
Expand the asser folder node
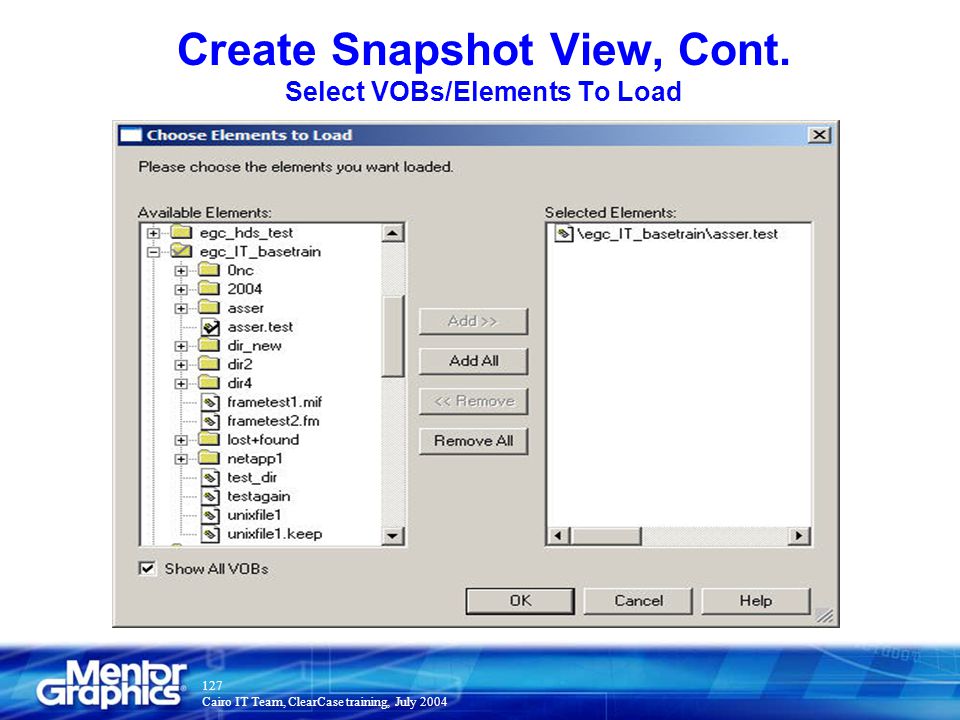(x=181, y=309)
